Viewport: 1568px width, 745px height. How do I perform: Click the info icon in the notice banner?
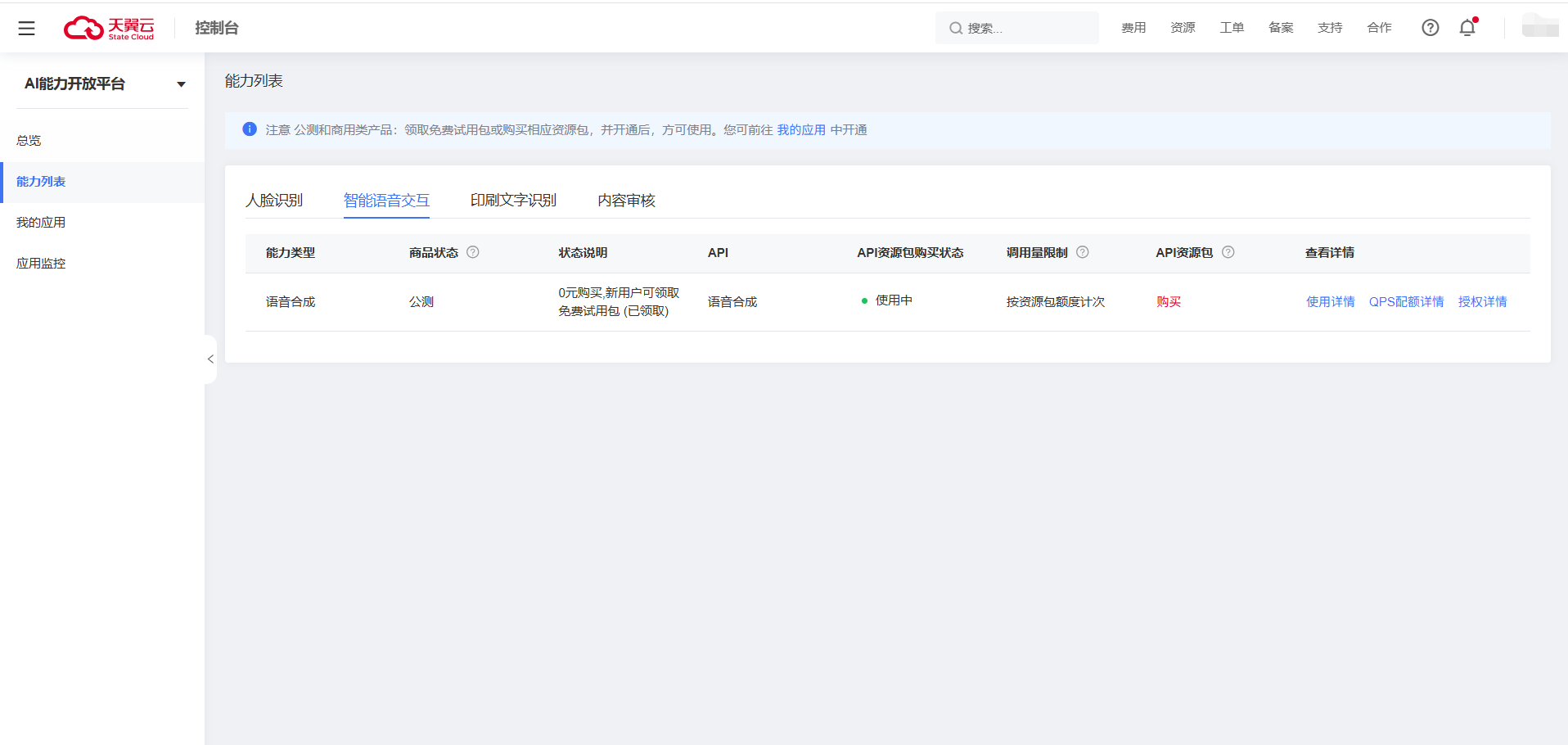[250, 129]
